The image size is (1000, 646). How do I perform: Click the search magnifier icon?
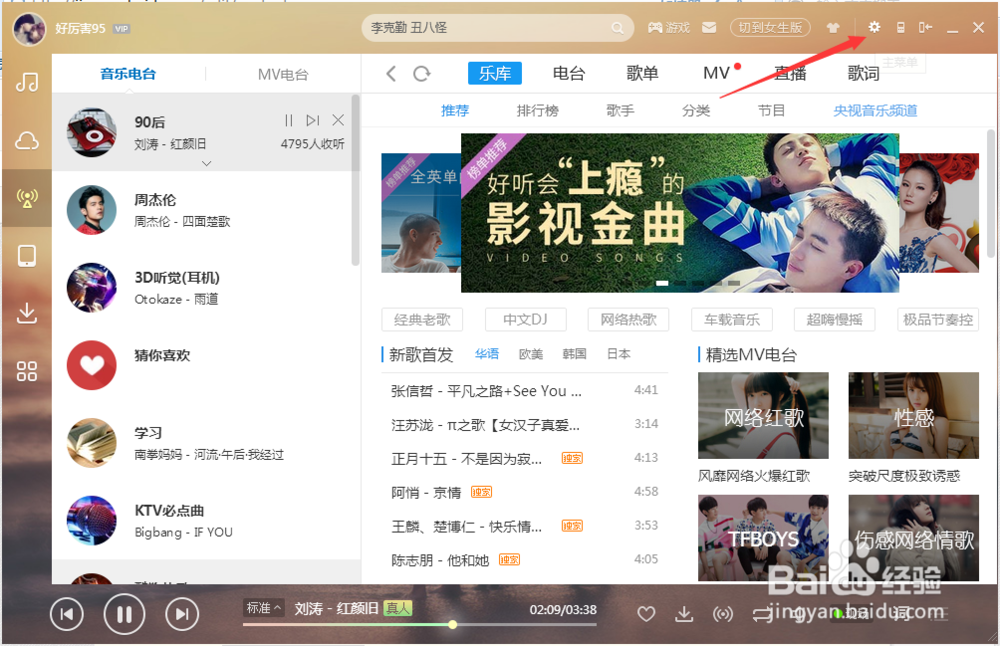[617, 28]
